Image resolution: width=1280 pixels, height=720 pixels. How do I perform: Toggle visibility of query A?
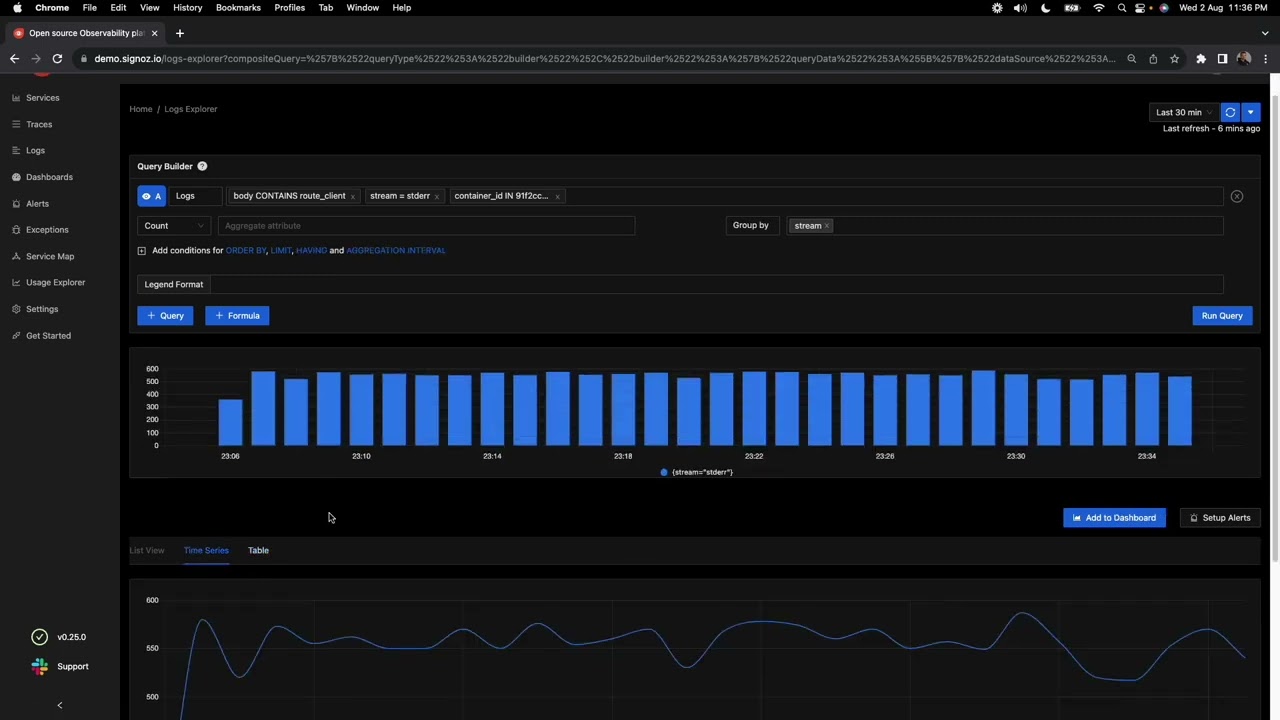(151, 196)
